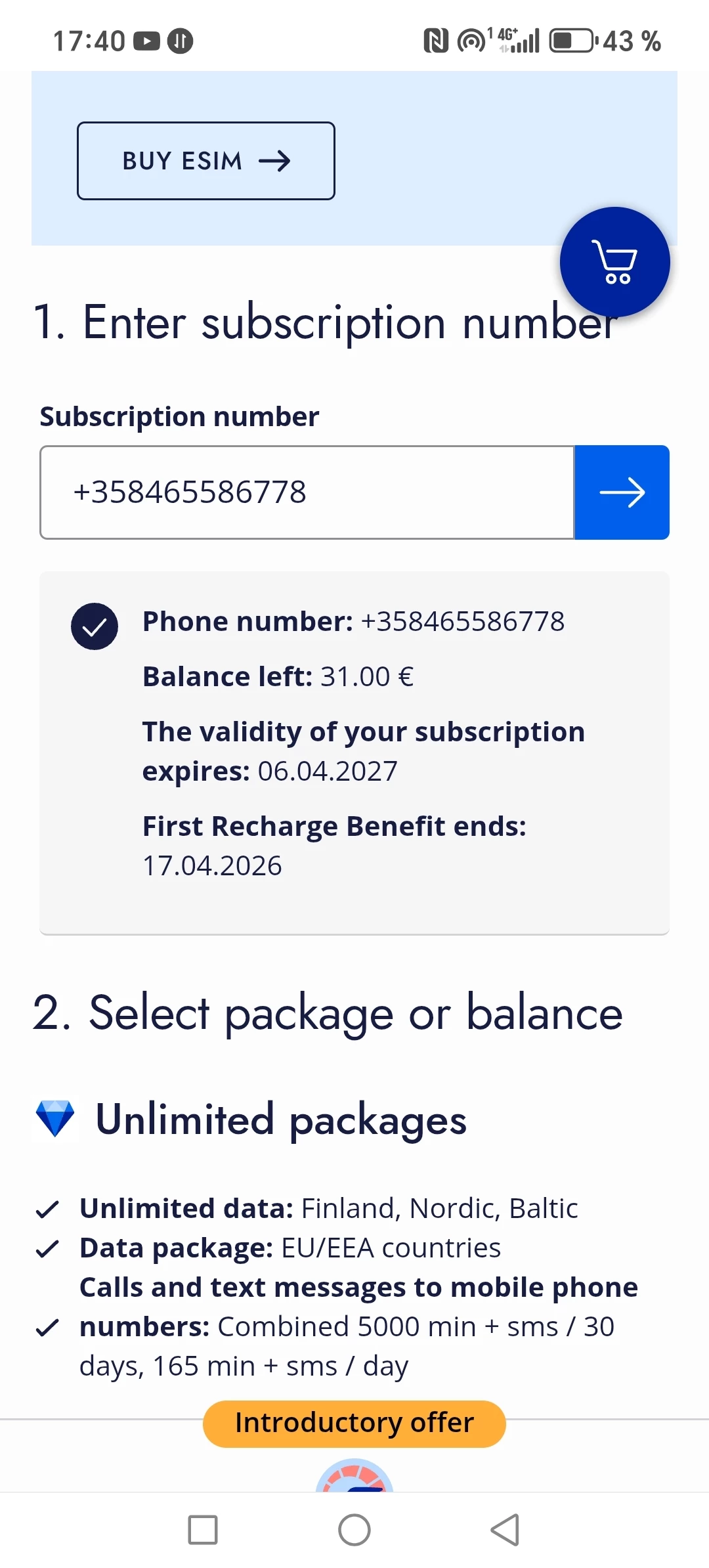Viewport: 709px width, 1568px height.
Task: Tap the Select package or balance heading
Action: pos(328,1013)
